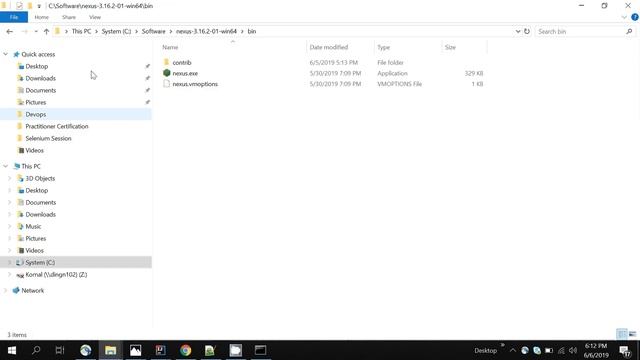The width and height of the screenshot is (640, 360).
Task: Sort files by Size column
Action: 450,47
